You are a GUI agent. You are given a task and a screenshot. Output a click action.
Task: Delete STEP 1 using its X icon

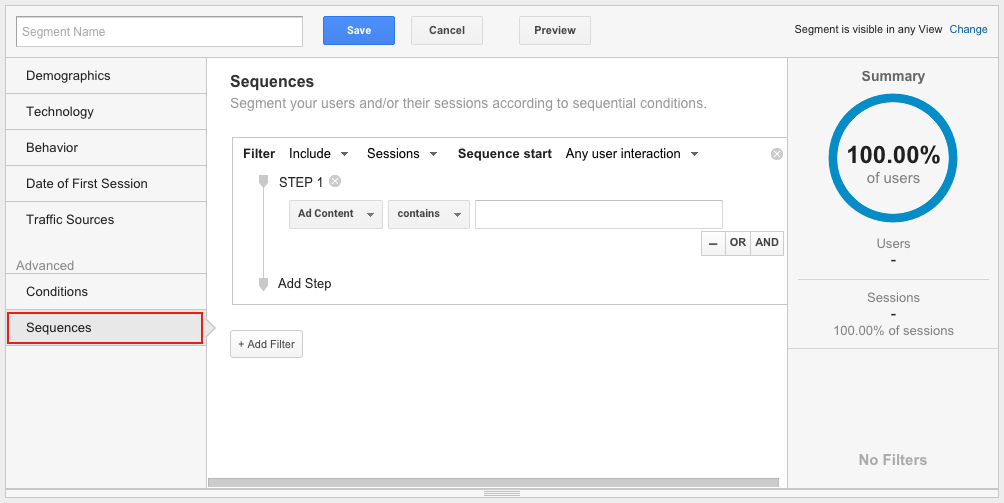[335, 181]
